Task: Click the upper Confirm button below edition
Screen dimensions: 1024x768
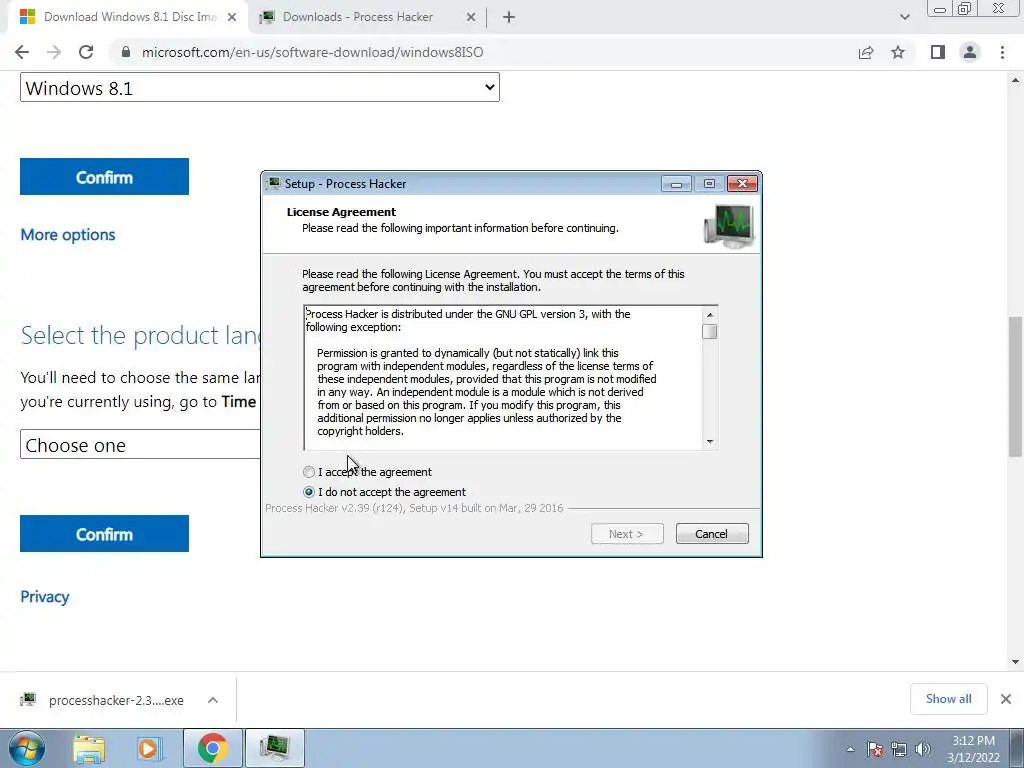Action: coord(104,176)
